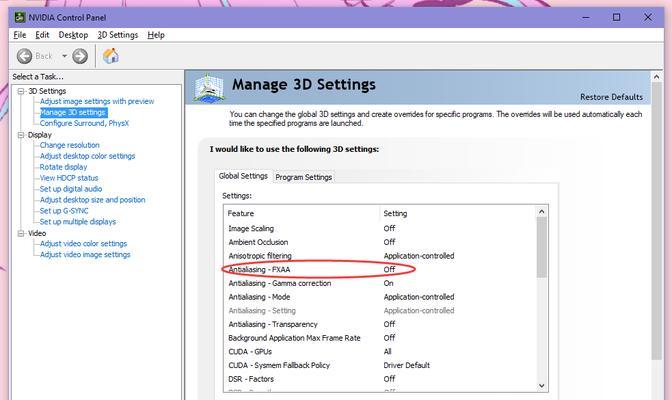Select Antialiasing - Transparency row
This screenshot has width=672, height=400.
pyautogui.click(x=380, y=325)
